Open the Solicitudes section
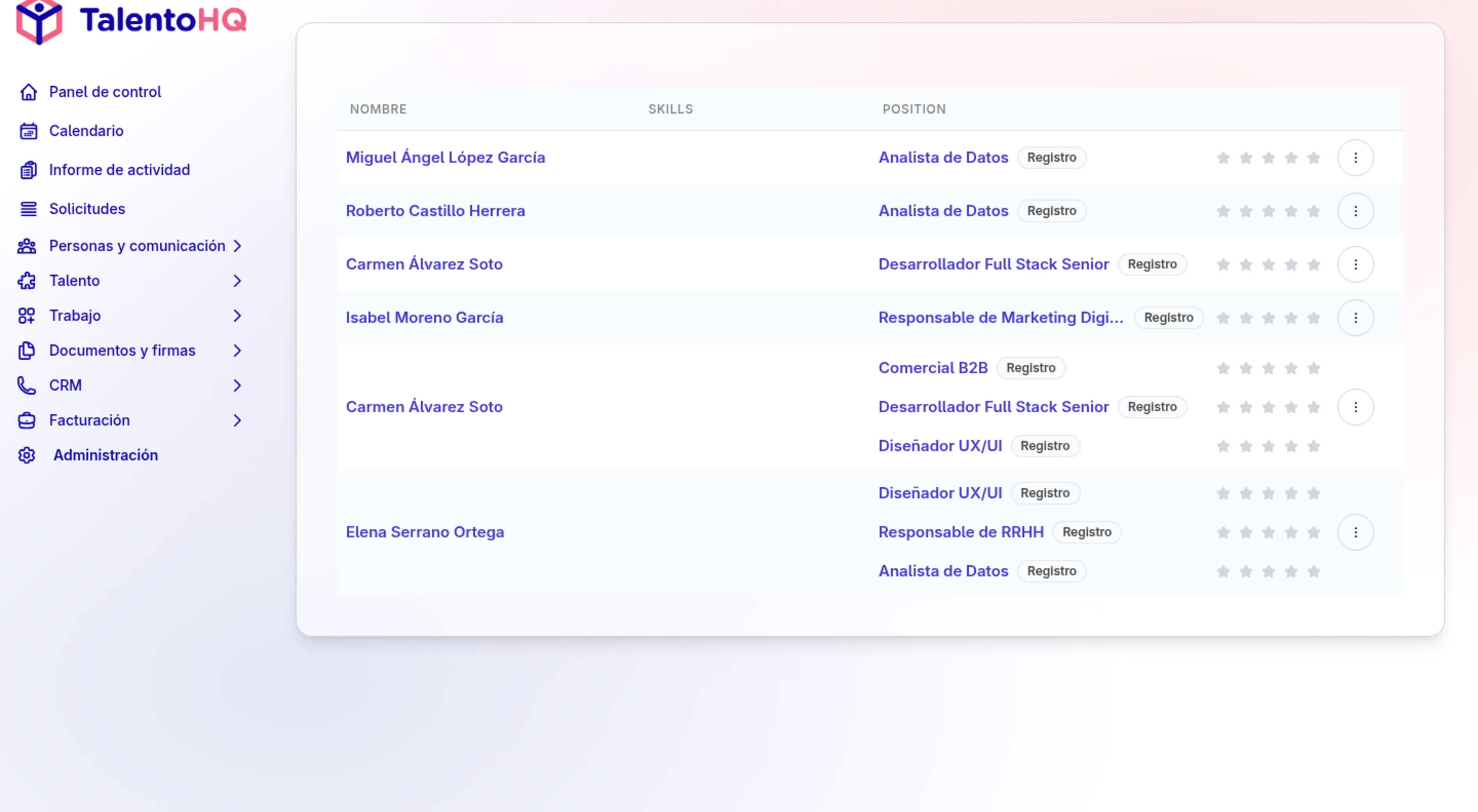Screen dimensions: 1478x812 coord(87,209)
